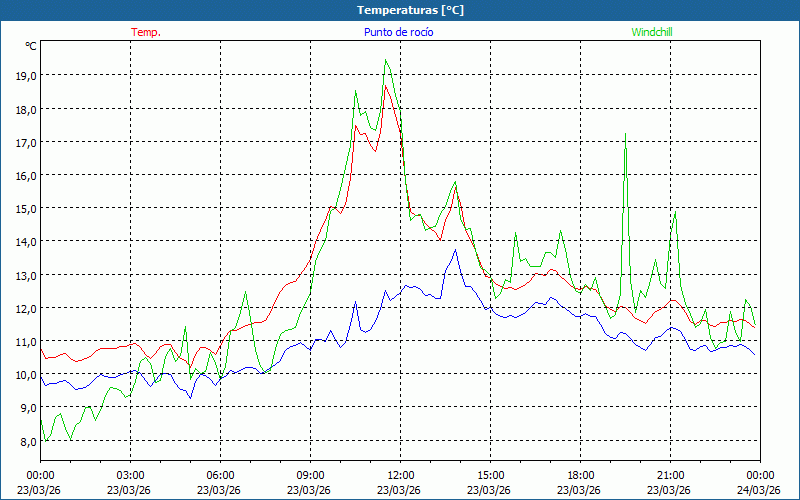Click the Temp. legend label

(146, 32)
